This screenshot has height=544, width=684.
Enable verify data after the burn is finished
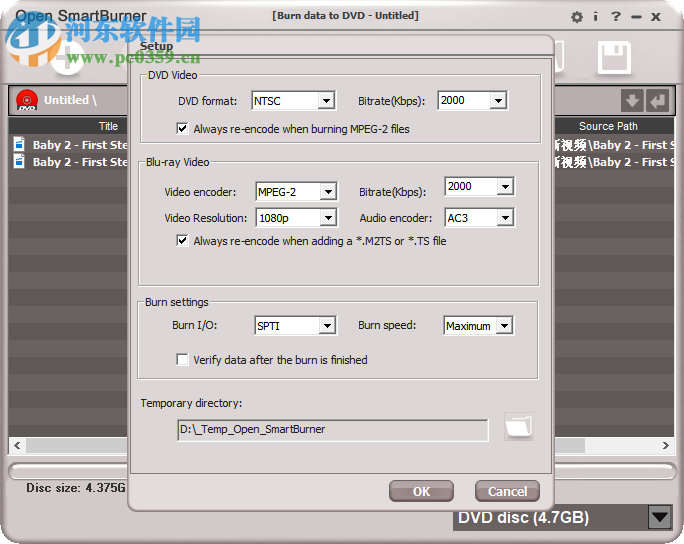(182, 359)
